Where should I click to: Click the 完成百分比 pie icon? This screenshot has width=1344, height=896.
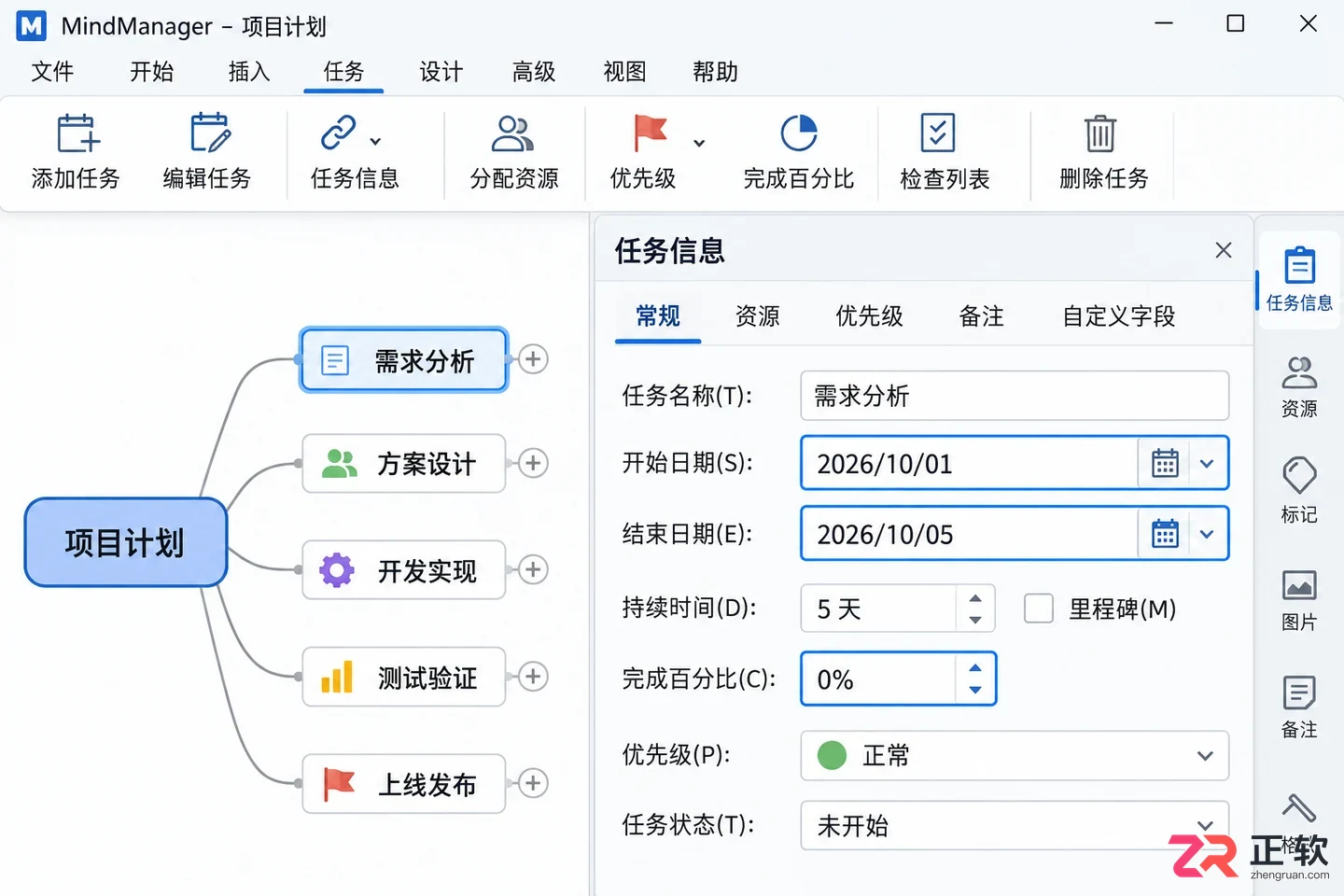(799, 133)
